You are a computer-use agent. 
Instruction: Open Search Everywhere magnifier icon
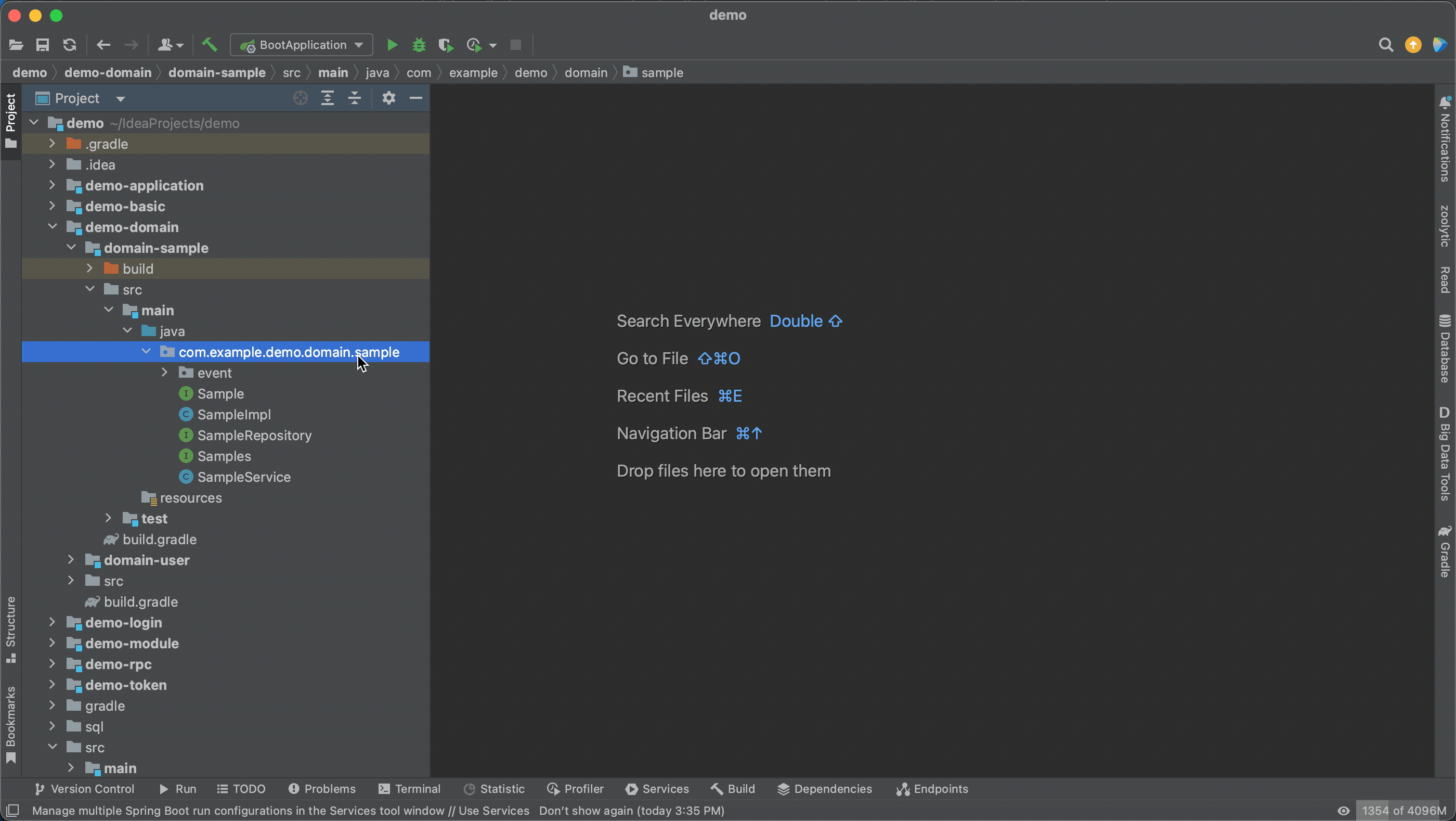pyautogui.click(x=1385, y=45)
